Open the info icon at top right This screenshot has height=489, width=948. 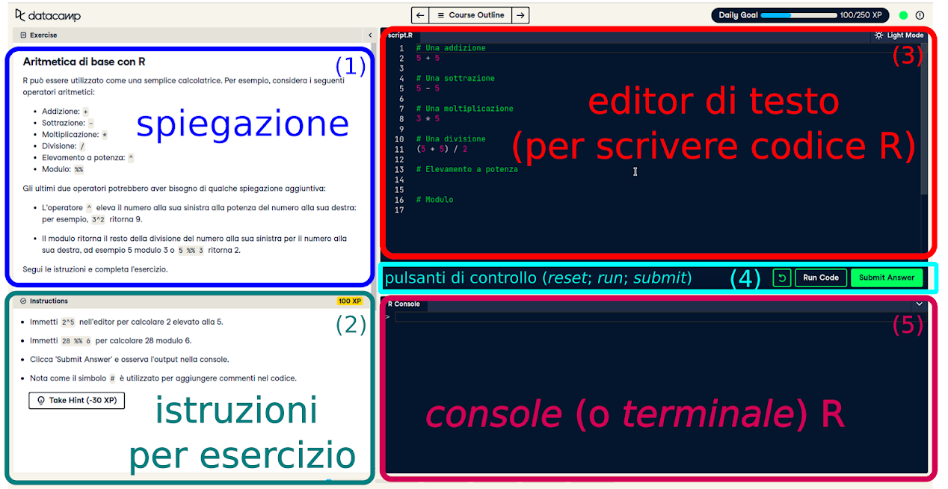(x=920, y=16)
